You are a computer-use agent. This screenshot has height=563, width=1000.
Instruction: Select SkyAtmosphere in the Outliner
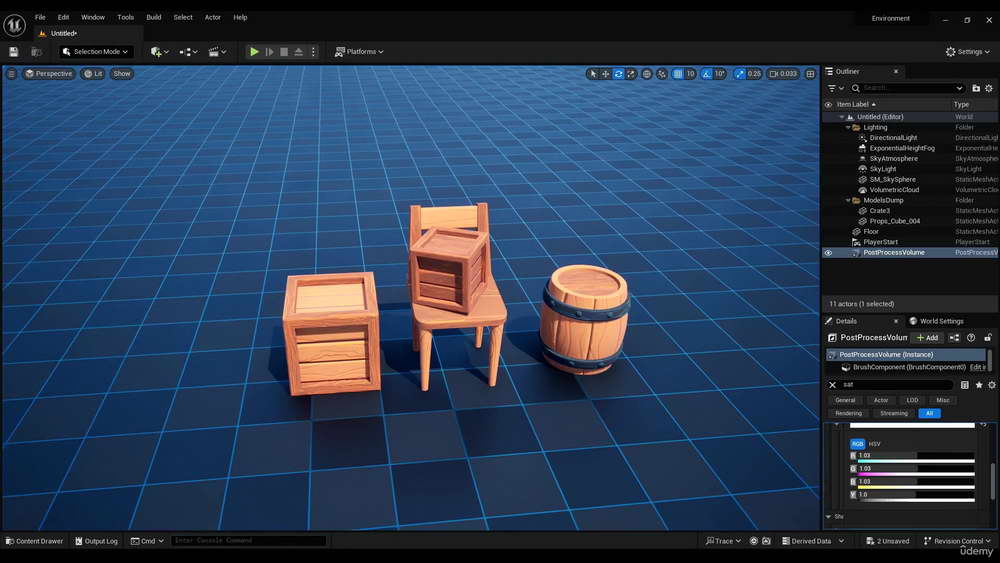click(x=893, y=159)
